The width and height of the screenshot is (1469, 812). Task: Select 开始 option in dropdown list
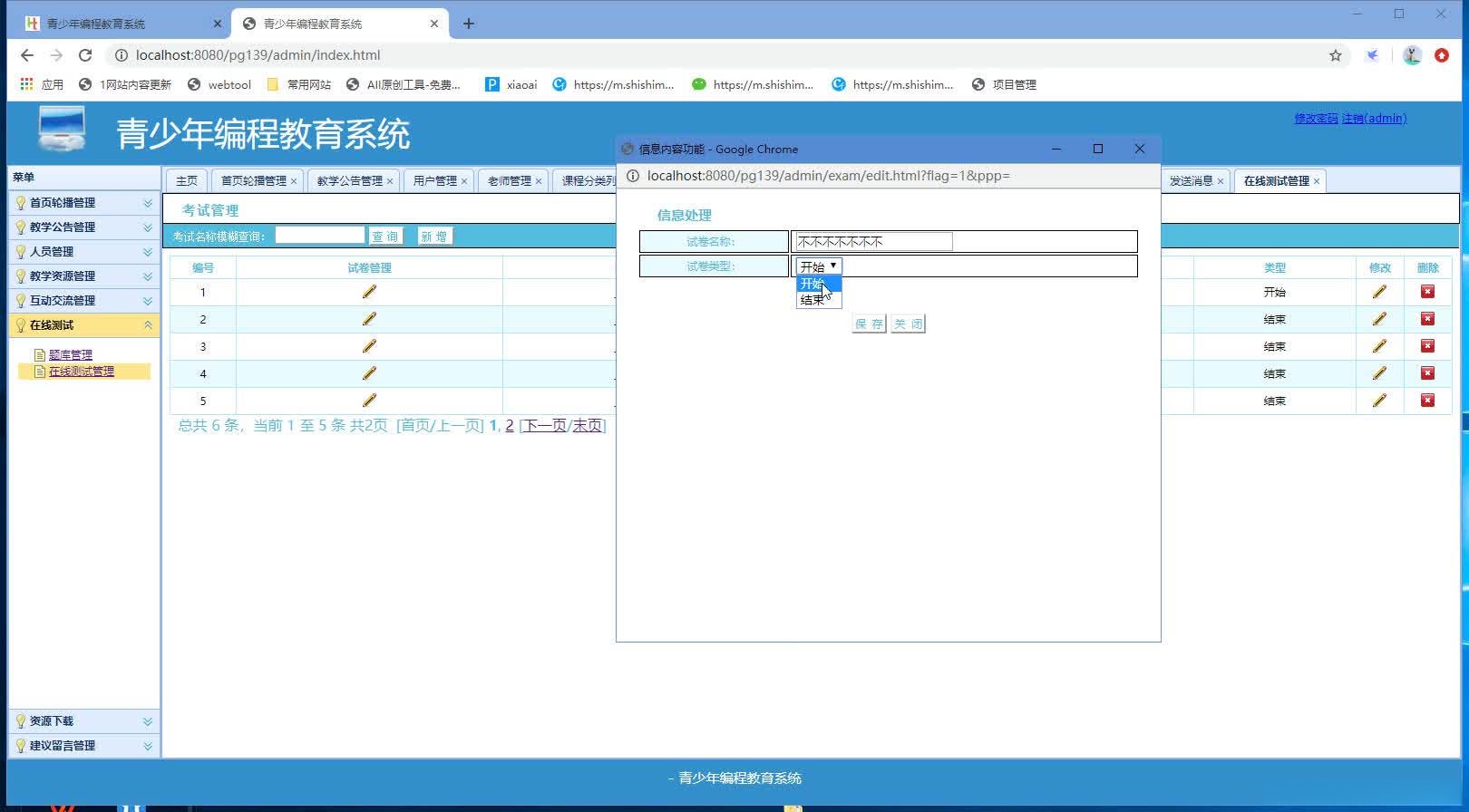[x=819, y=284]
